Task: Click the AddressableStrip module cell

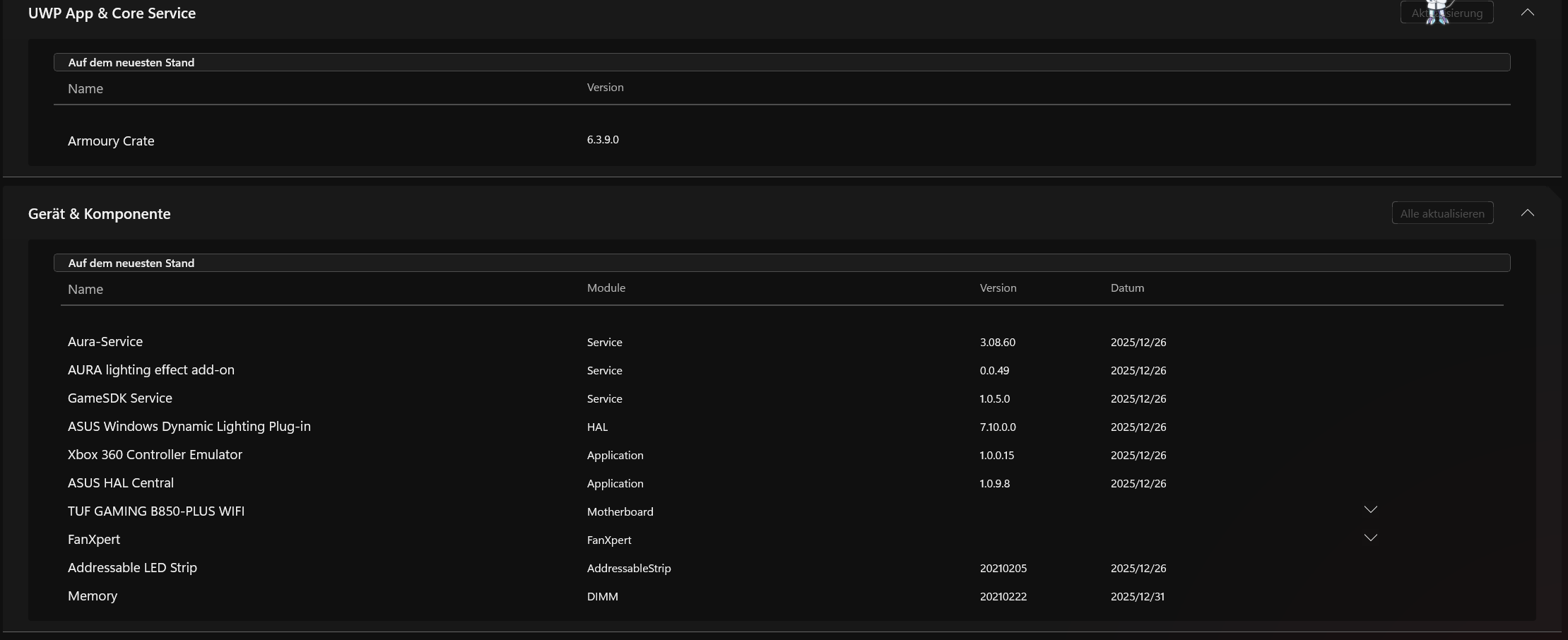Action: click(x=629, y=568)
